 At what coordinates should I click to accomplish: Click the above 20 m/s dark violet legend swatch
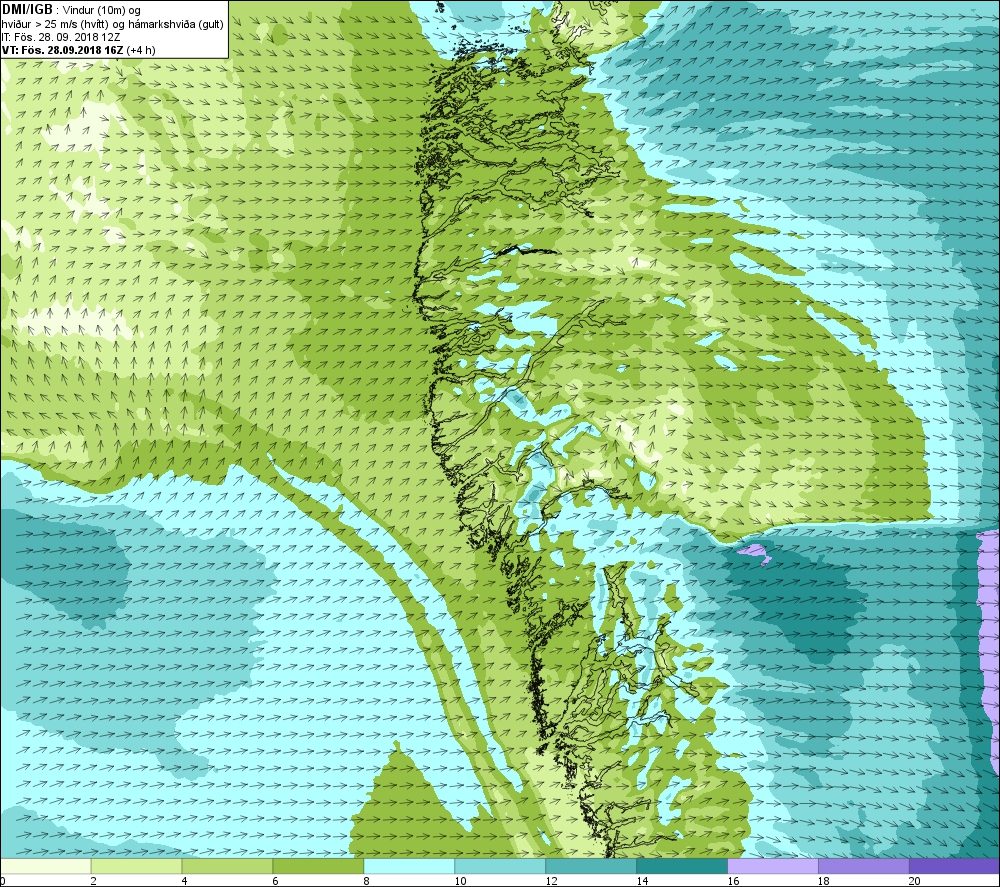point(955,866)
